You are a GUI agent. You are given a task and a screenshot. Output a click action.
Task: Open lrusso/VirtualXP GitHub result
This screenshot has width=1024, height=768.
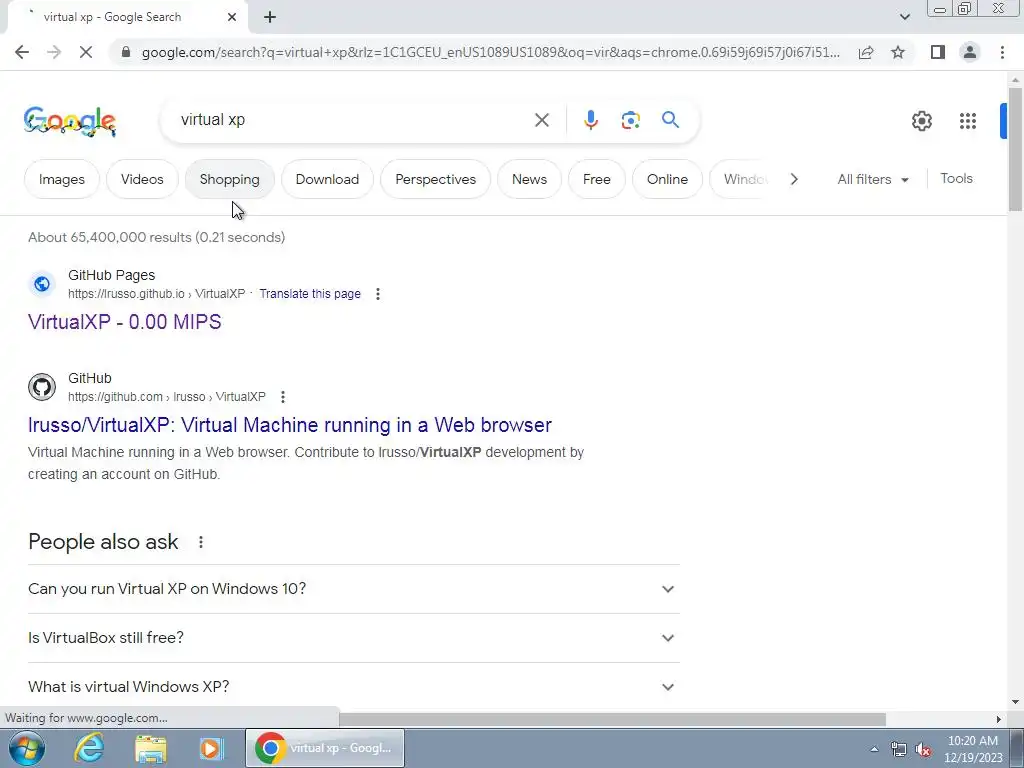click(290, 425)
